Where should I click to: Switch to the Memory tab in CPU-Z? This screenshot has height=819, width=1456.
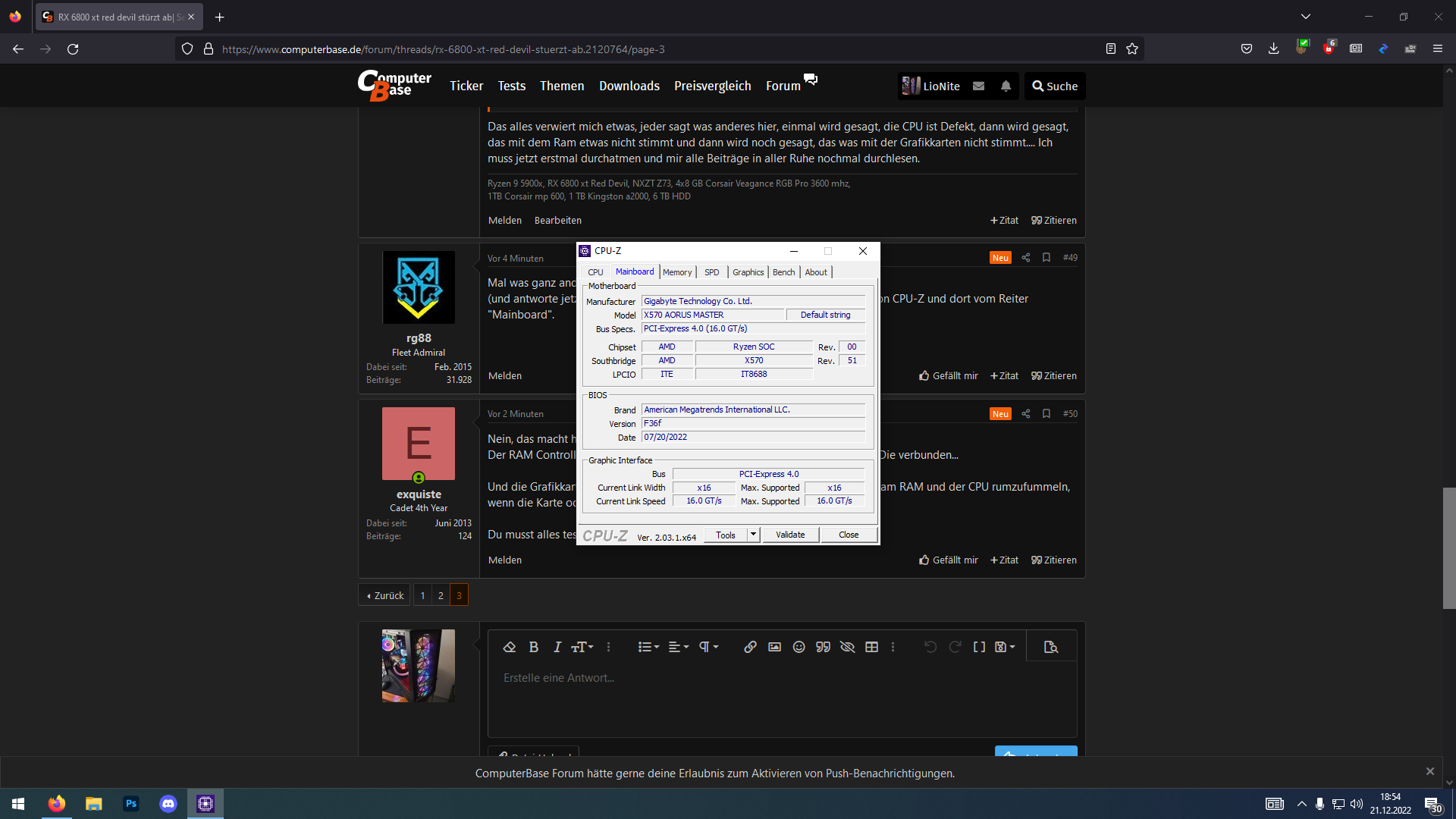(676, 272)
